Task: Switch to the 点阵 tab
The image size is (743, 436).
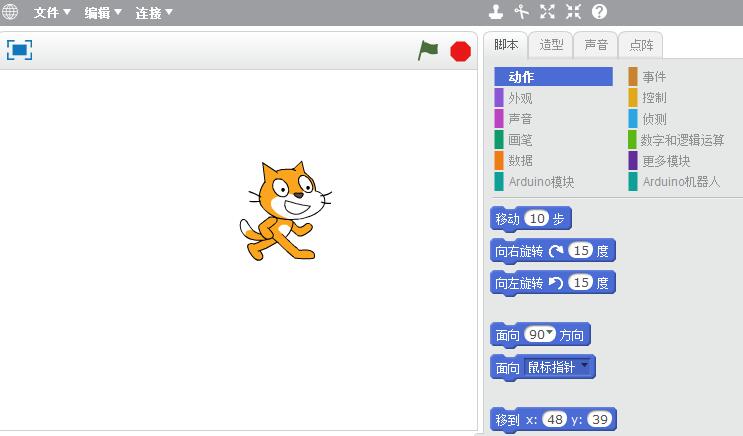Action: tap(641, 45)
